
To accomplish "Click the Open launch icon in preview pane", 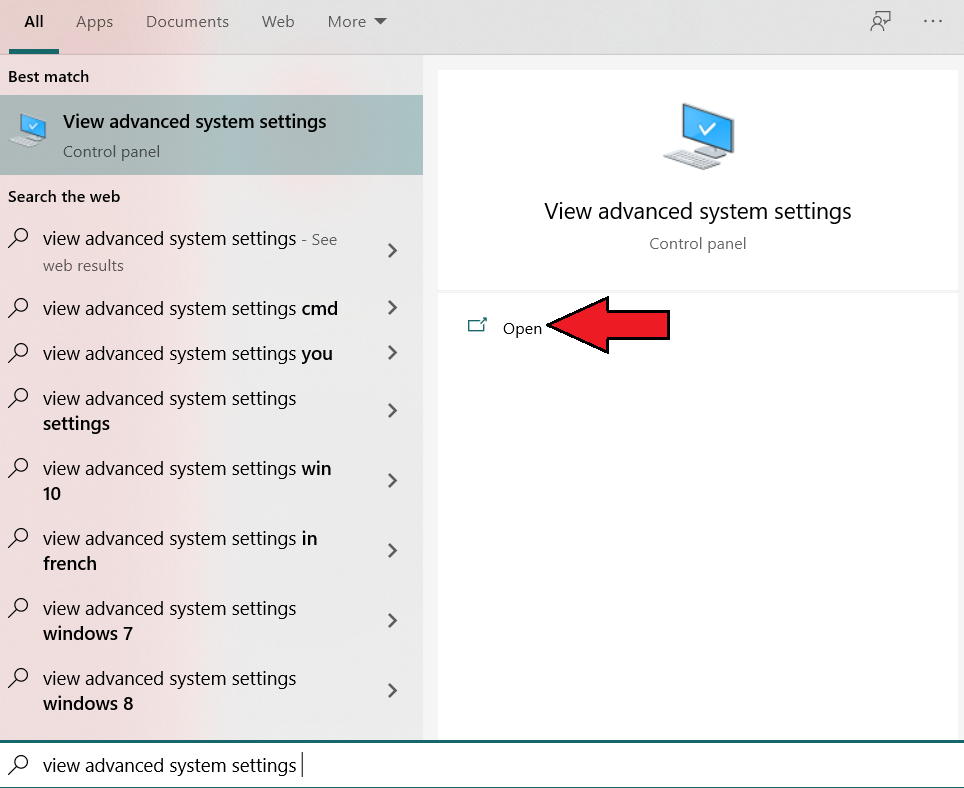I will point(477,325).
